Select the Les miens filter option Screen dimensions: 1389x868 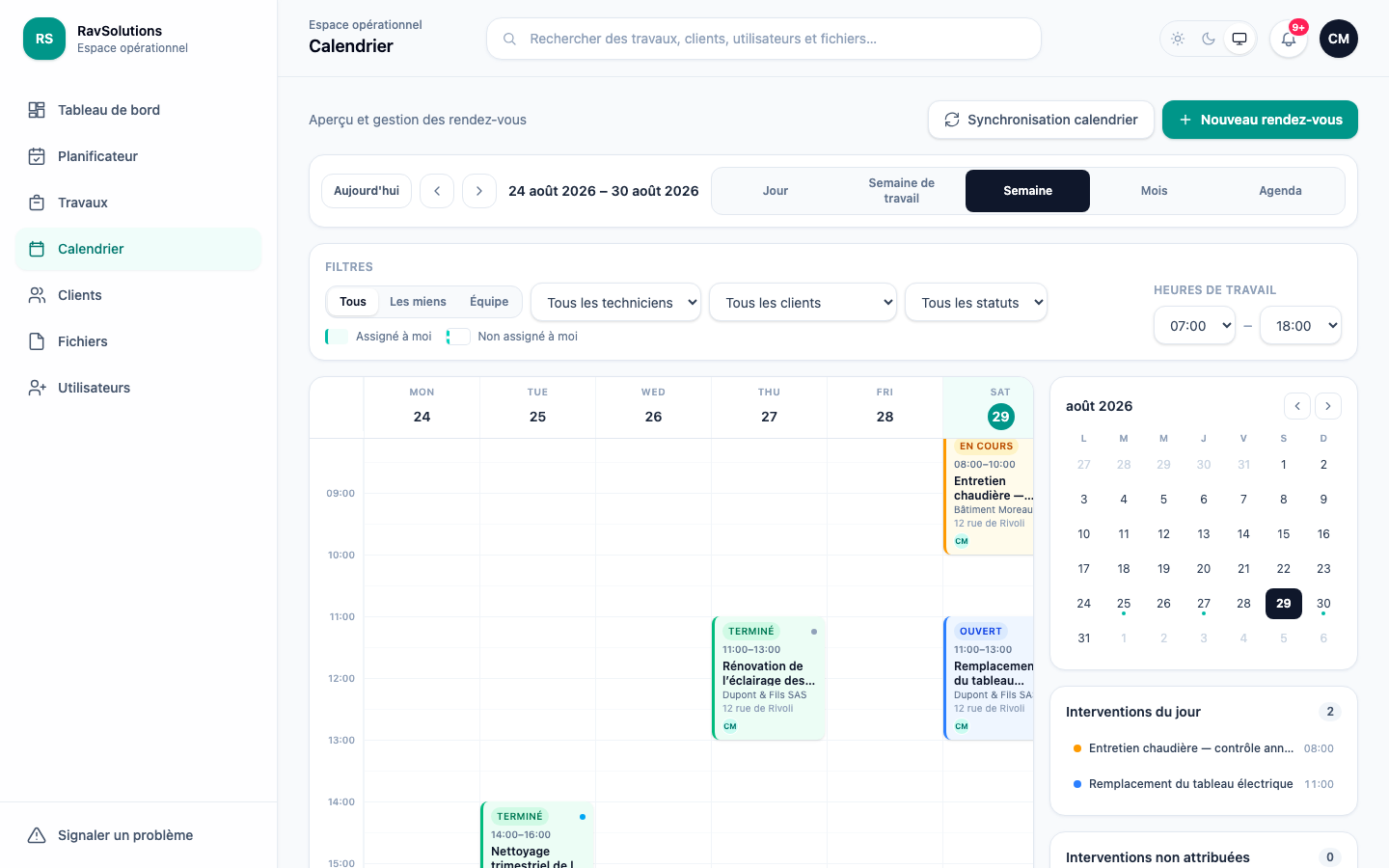pos(418,302)
